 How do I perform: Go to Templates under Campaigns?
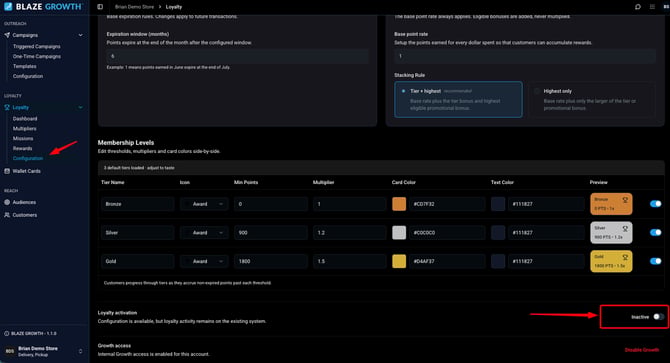[x=24, y=66]
